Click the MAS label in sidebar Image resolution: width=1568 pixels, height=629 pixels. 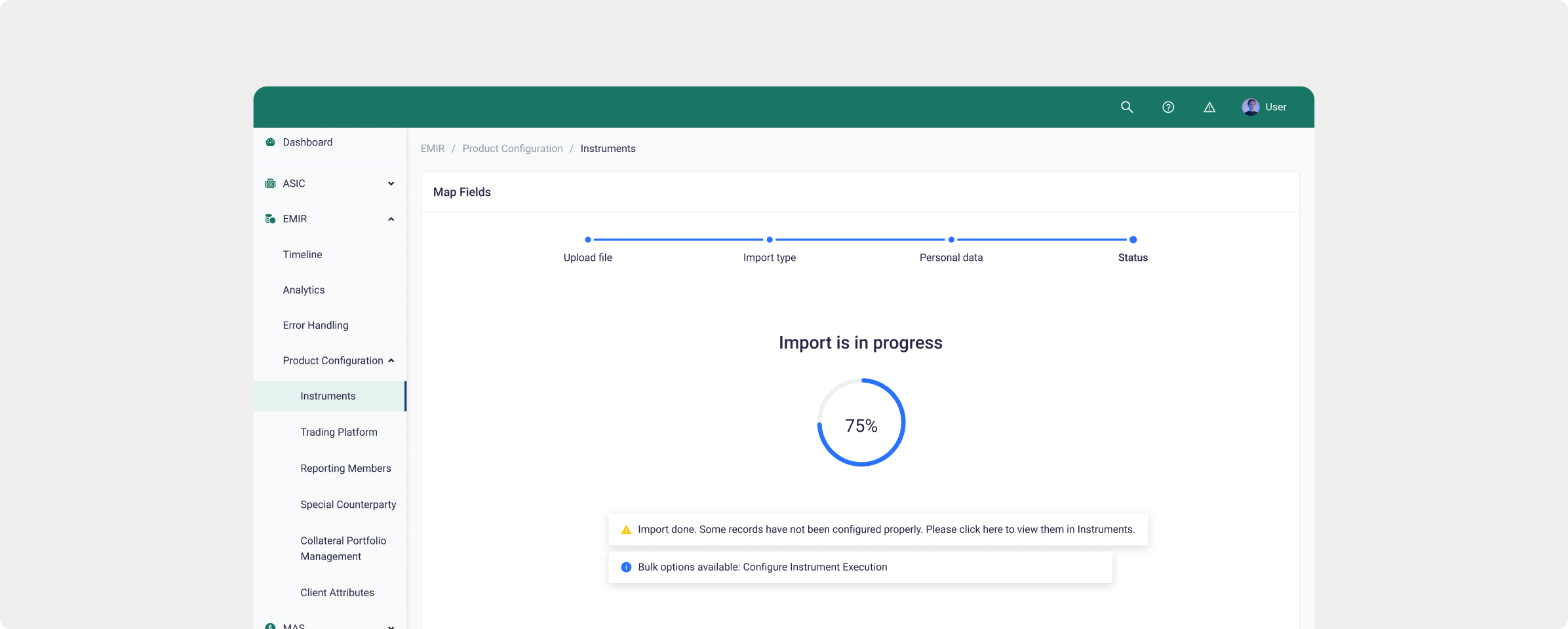pos(294,626)
